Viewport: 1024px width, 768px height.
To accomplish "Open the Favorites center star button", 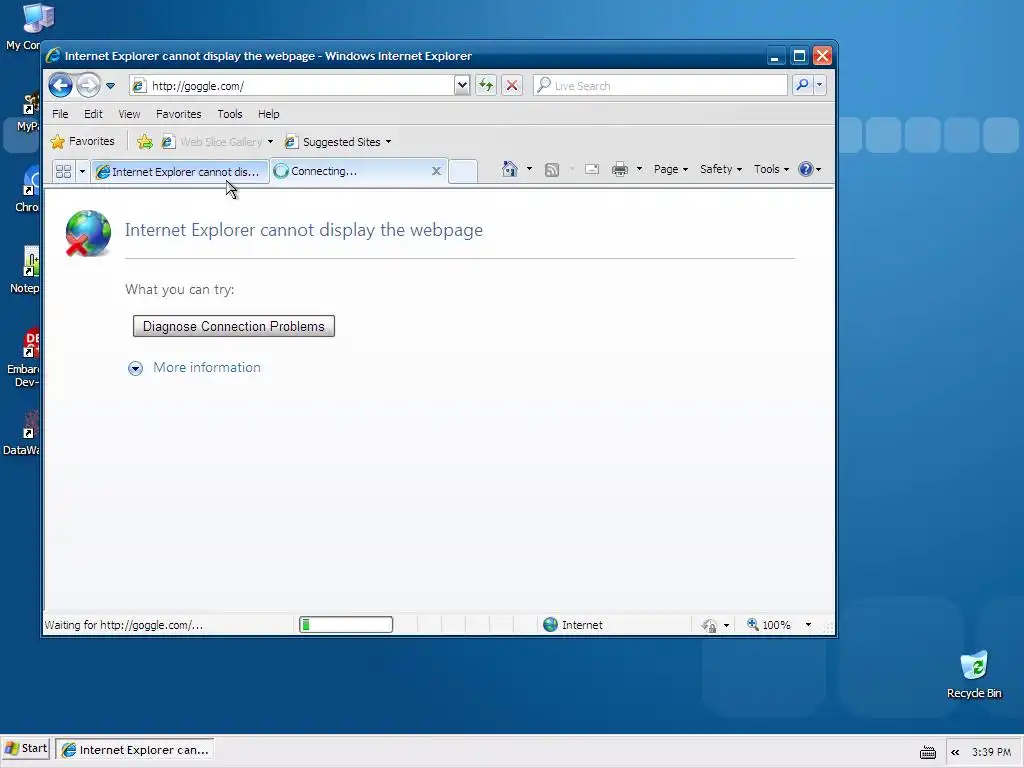I will click(82, 141).
